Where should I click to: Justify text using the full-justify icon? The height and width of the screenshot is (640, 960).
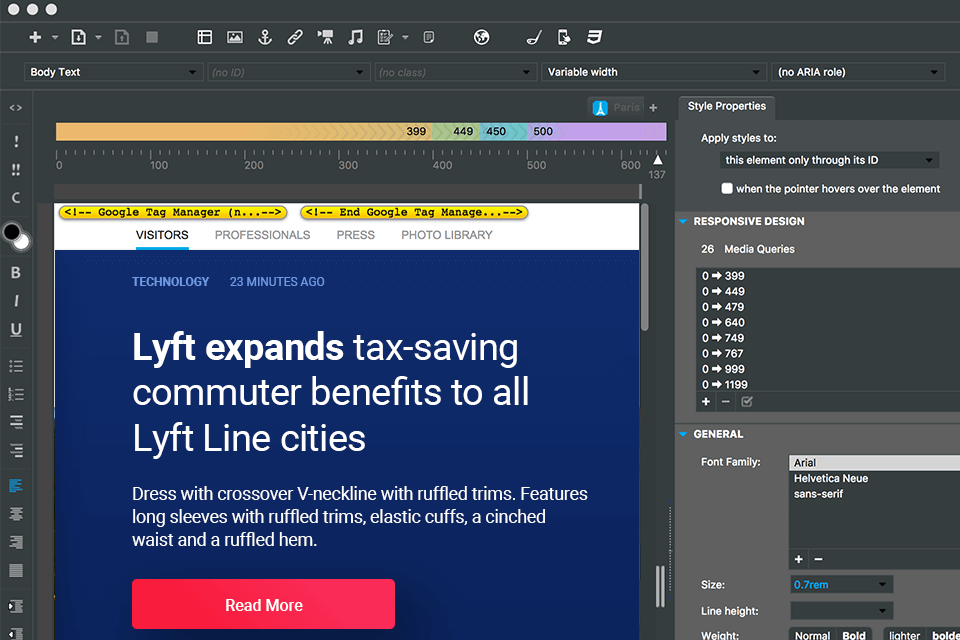[16, 570]
